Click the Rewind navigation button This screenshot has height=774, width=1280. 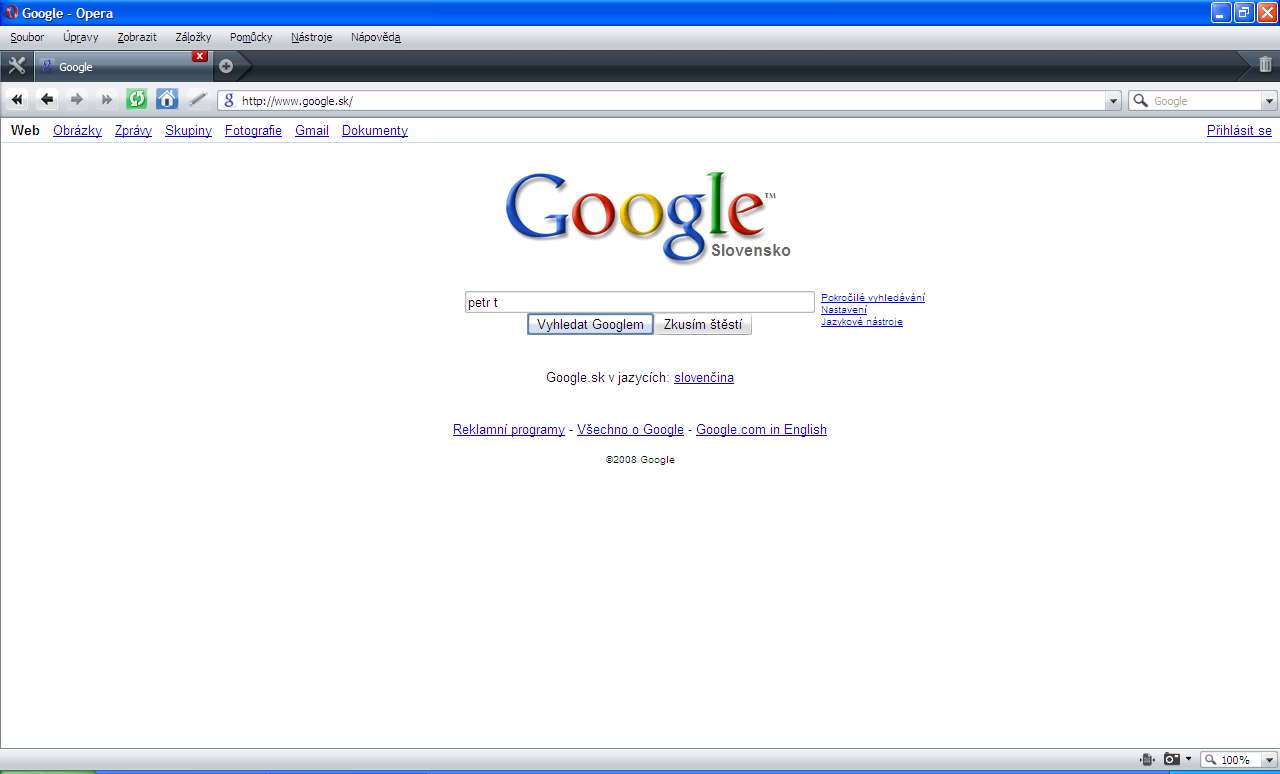(x=17, y=100)
